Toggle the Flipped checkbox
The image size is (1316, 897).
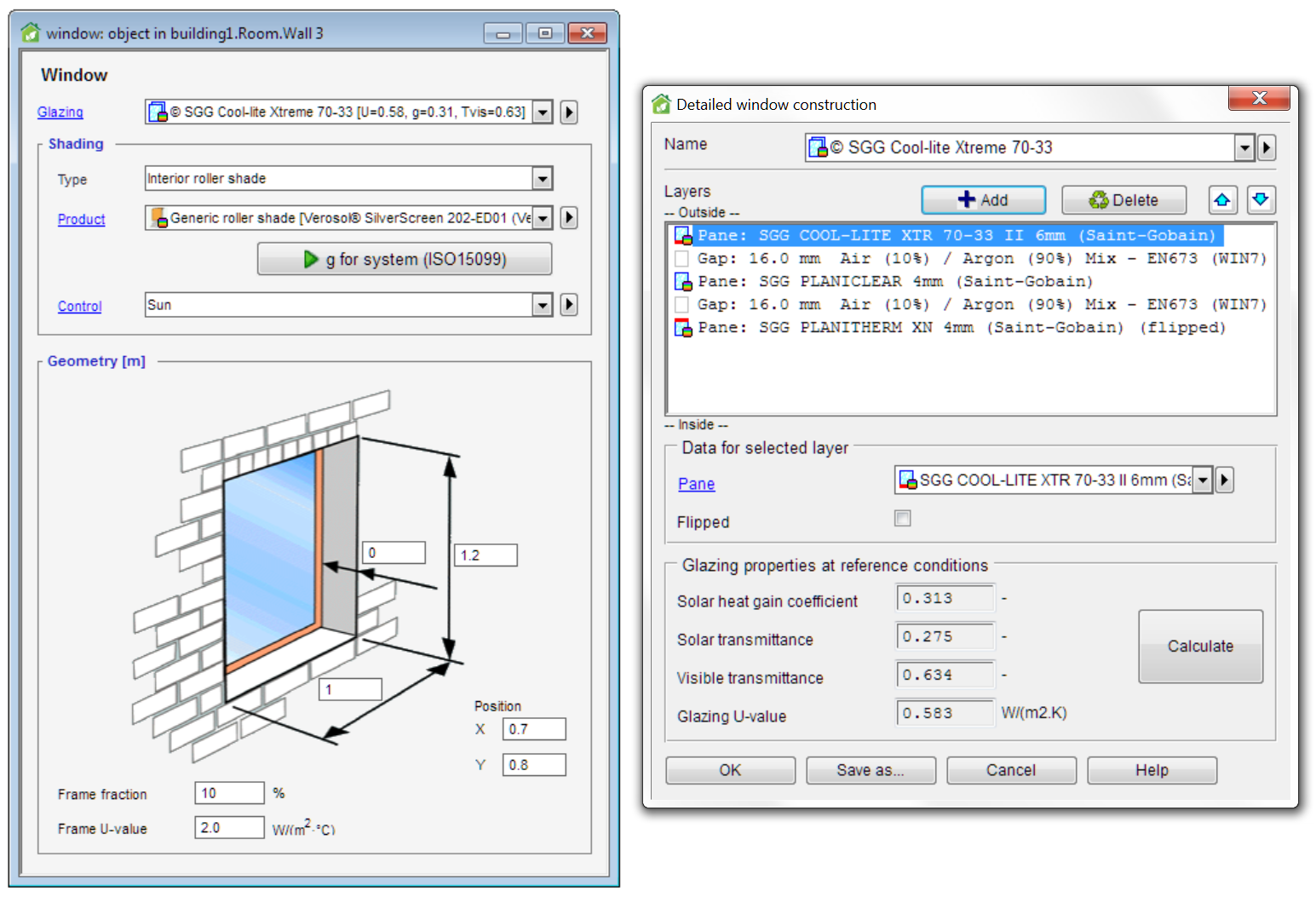[903, 519]
